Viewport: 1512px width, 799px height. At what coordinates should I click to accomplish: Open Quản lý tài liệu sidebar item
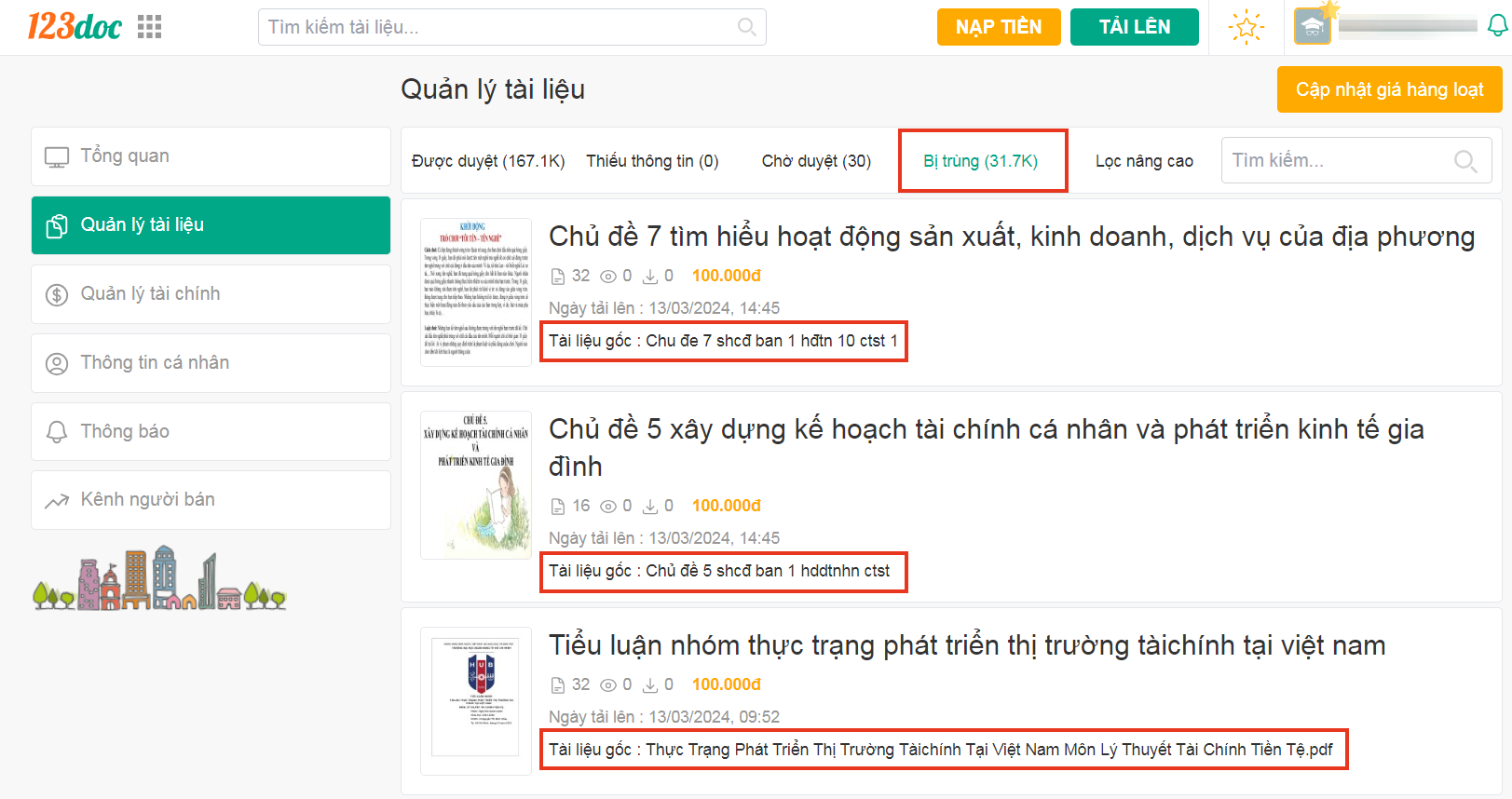point(211,225)
